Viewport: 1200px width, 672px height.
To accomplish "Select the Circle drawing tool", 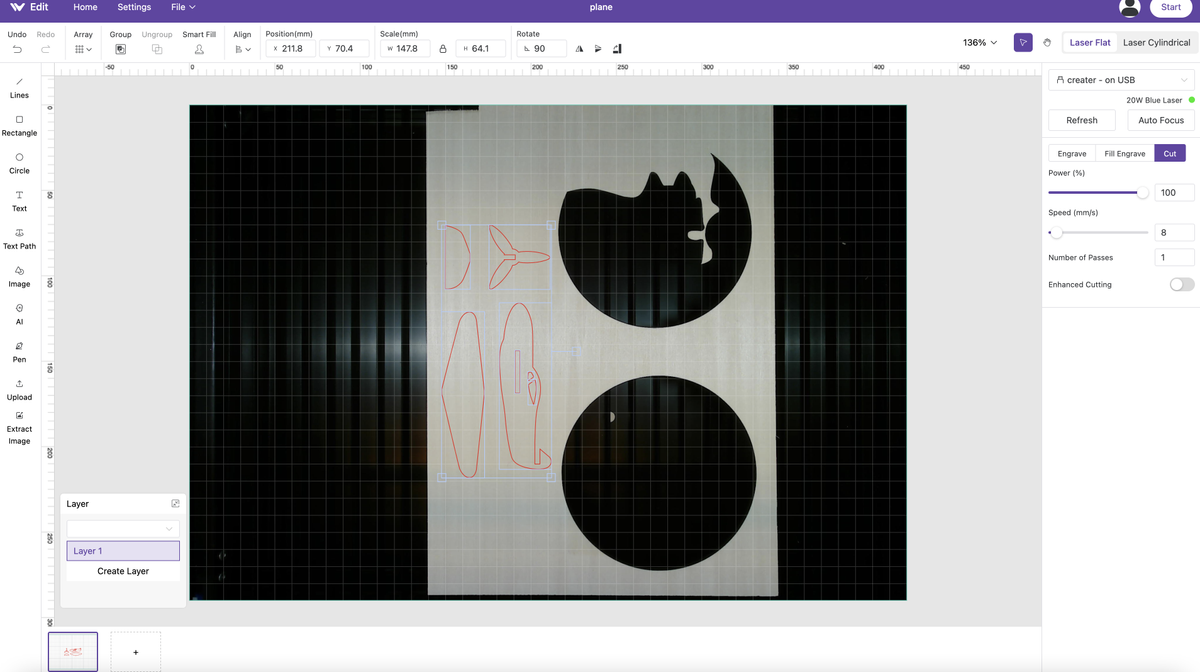I will (x=19, y=163).
